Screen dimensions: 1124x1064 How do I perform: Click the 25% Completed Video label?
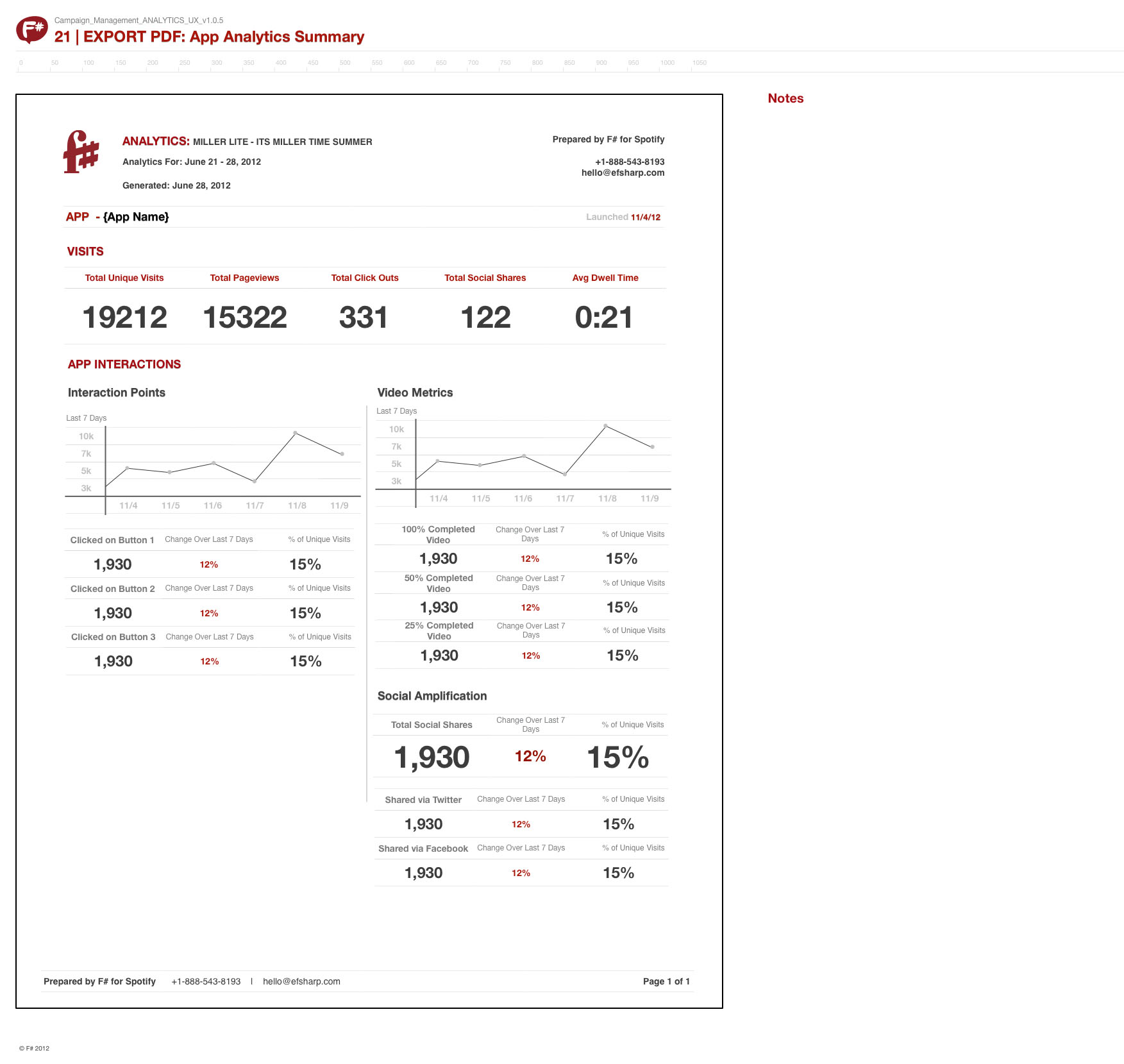[439, 630]
